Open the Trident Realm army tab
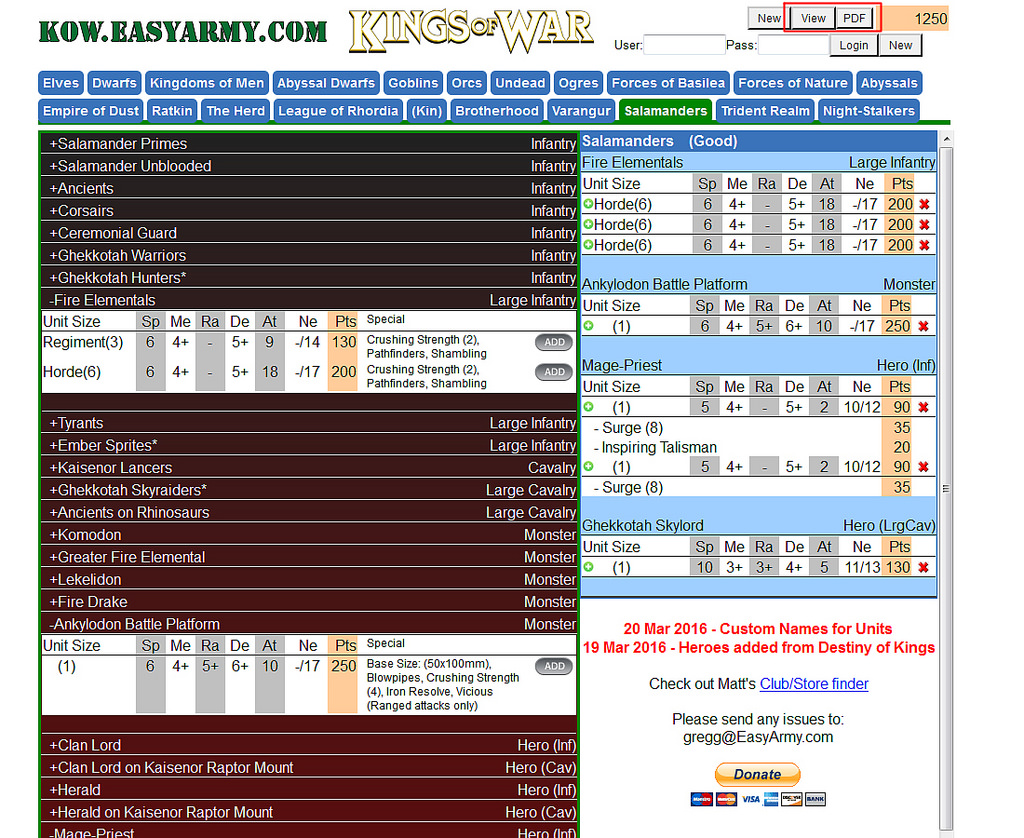Screen dimensions: 1024x838 click(765, 111)
